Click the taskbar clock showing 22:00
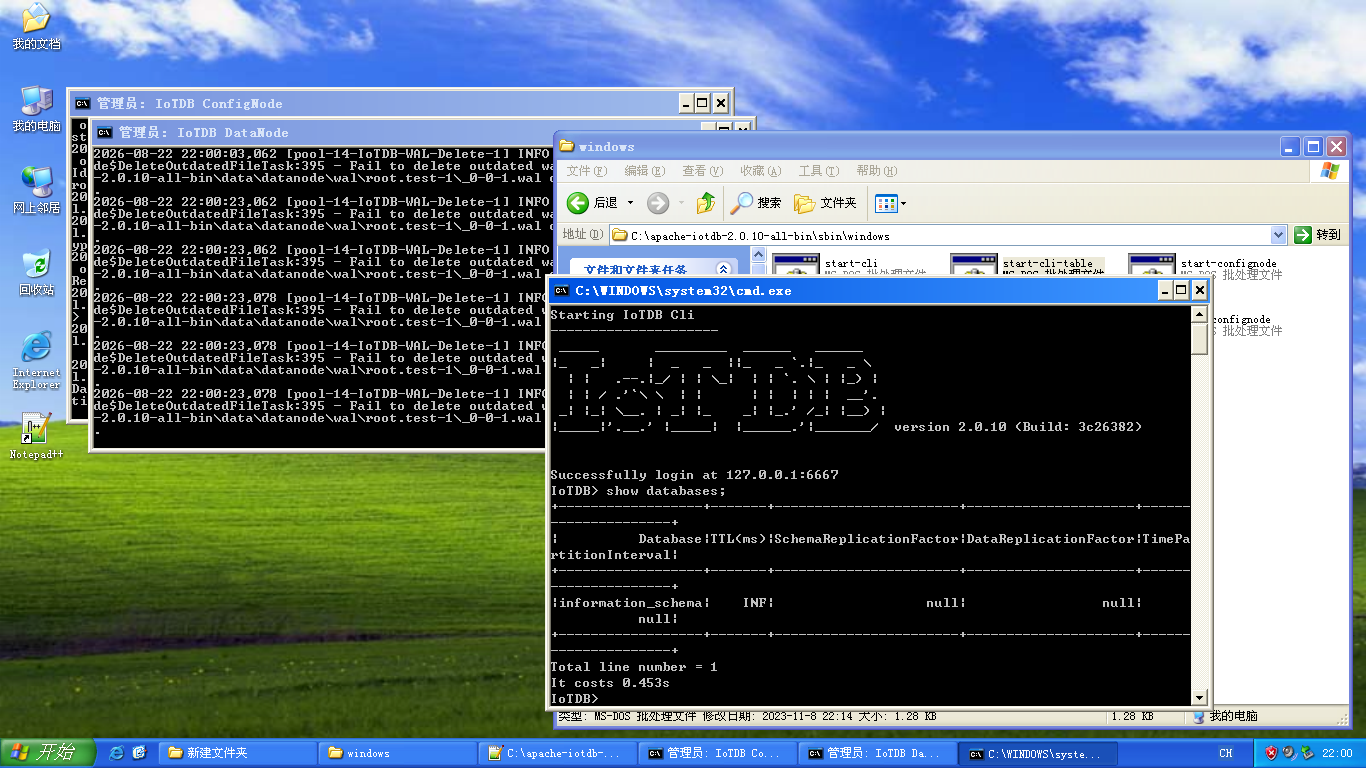The height and width of the screenshot is (768, 1366). pyautogui.click(x=1337, y=753)
